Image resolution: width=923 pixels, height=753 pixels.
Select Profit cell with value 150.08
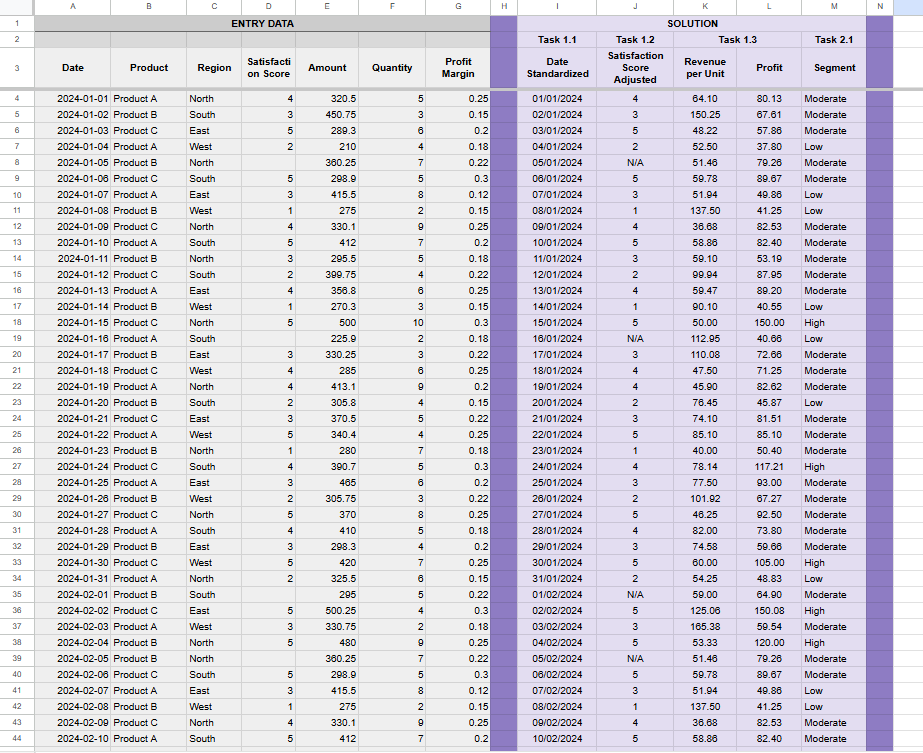coord(769,611)
